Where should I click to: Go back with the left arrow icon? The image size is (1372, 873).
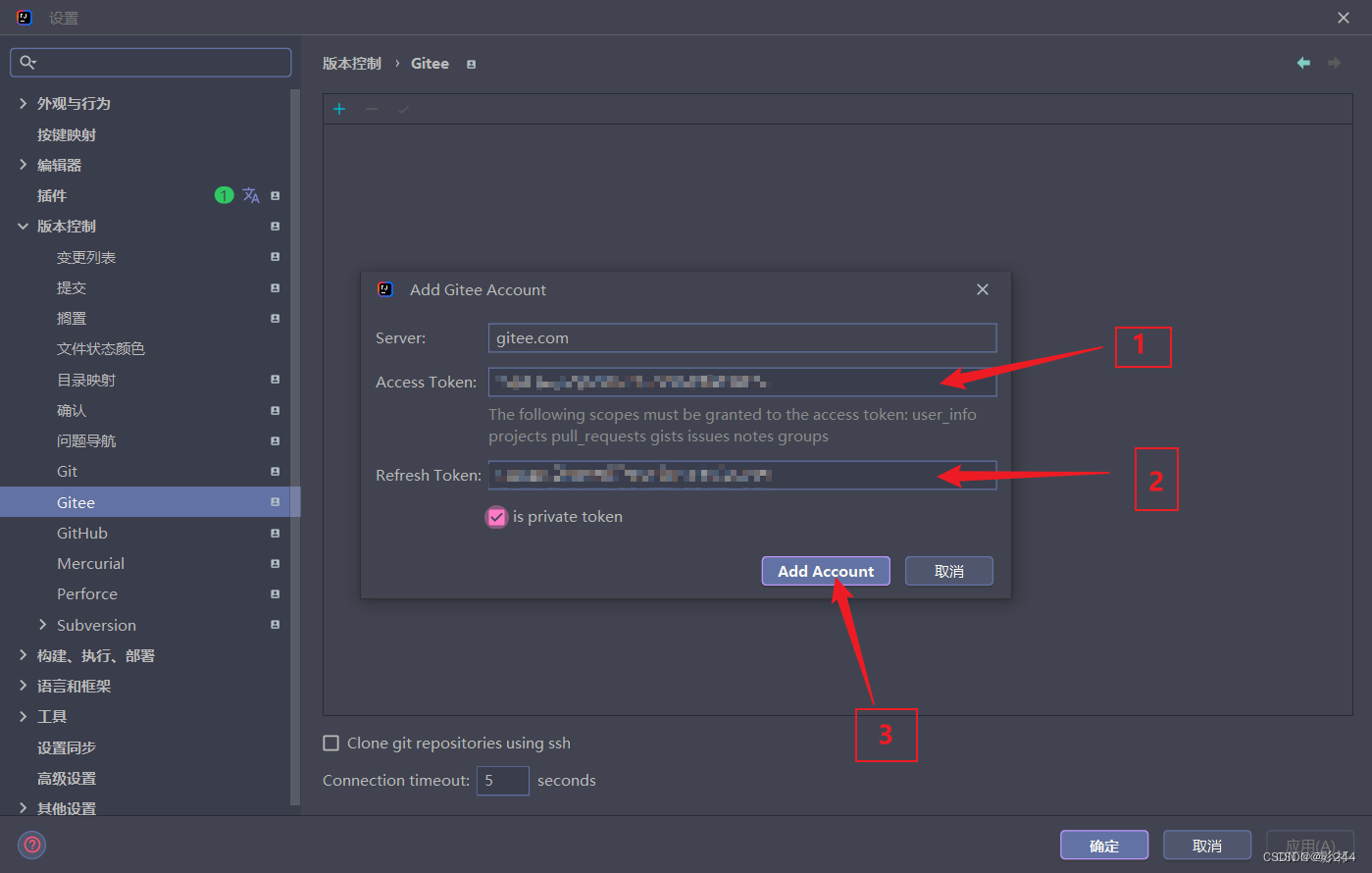coord(1303,63)
